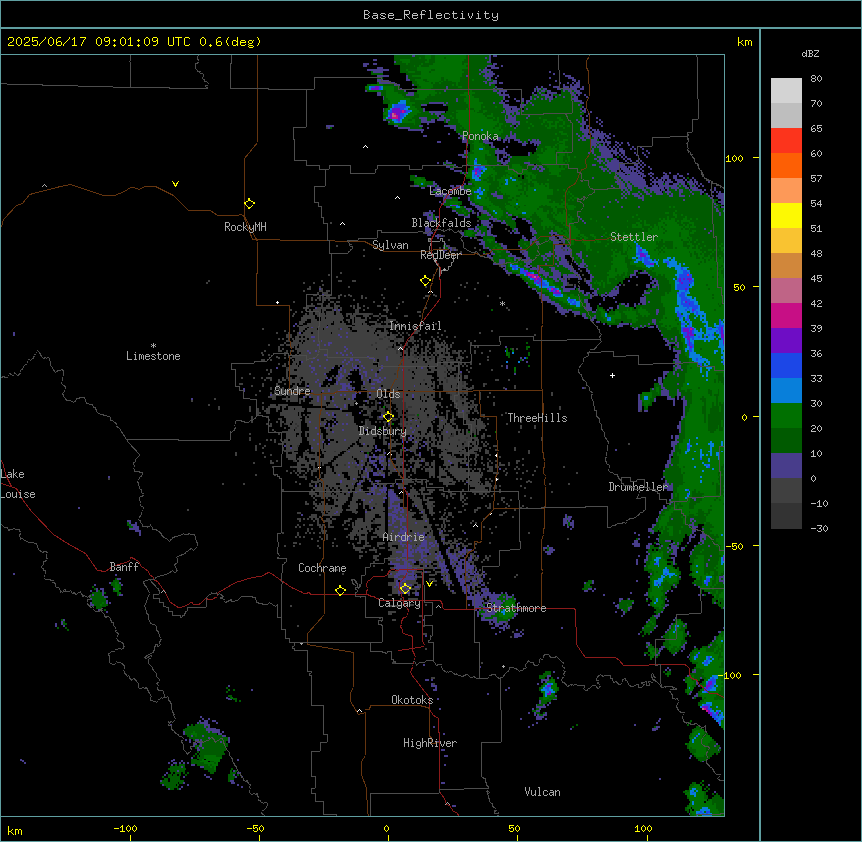
Task: Click the asterisk marker east of Innisfail
Action: tap(502, 303)
